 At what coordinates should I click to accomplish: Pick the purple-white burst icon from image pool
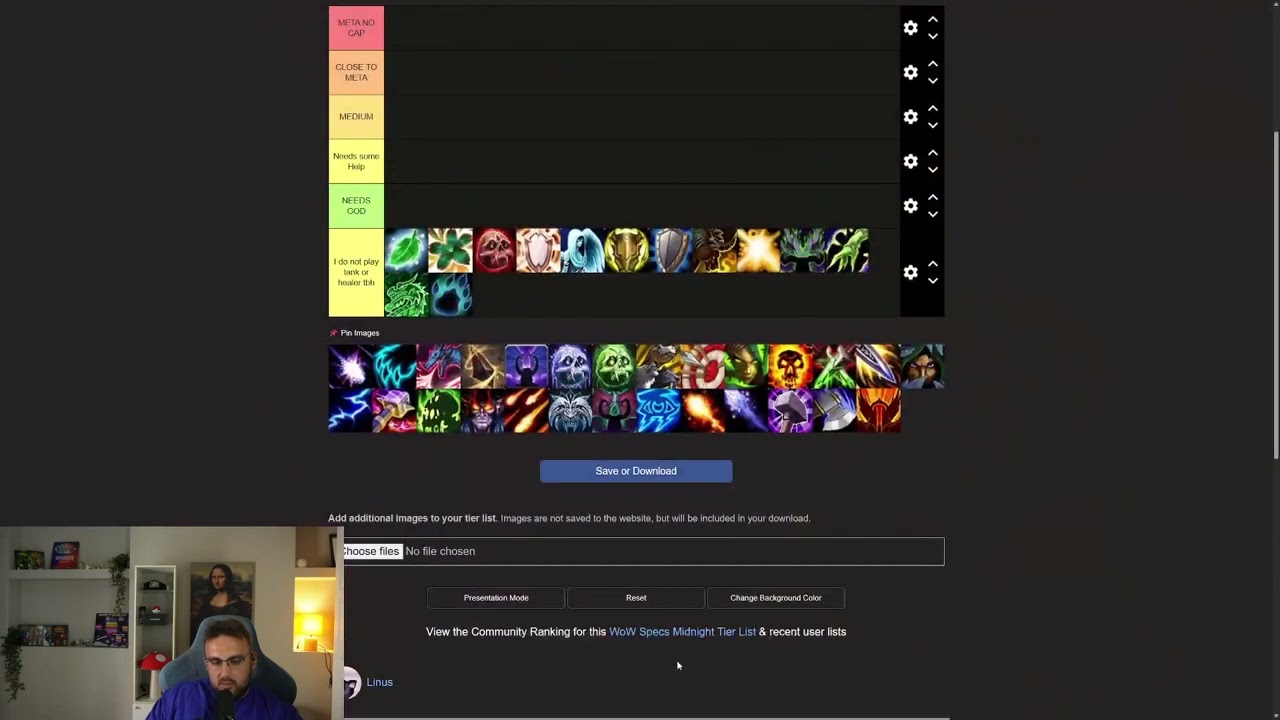350,366
